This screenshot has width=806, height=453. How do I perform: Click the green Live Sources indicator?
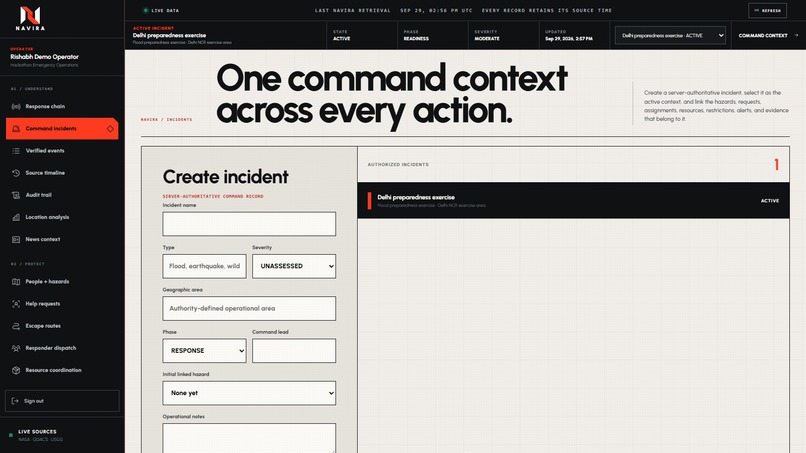tap(11, 435)
